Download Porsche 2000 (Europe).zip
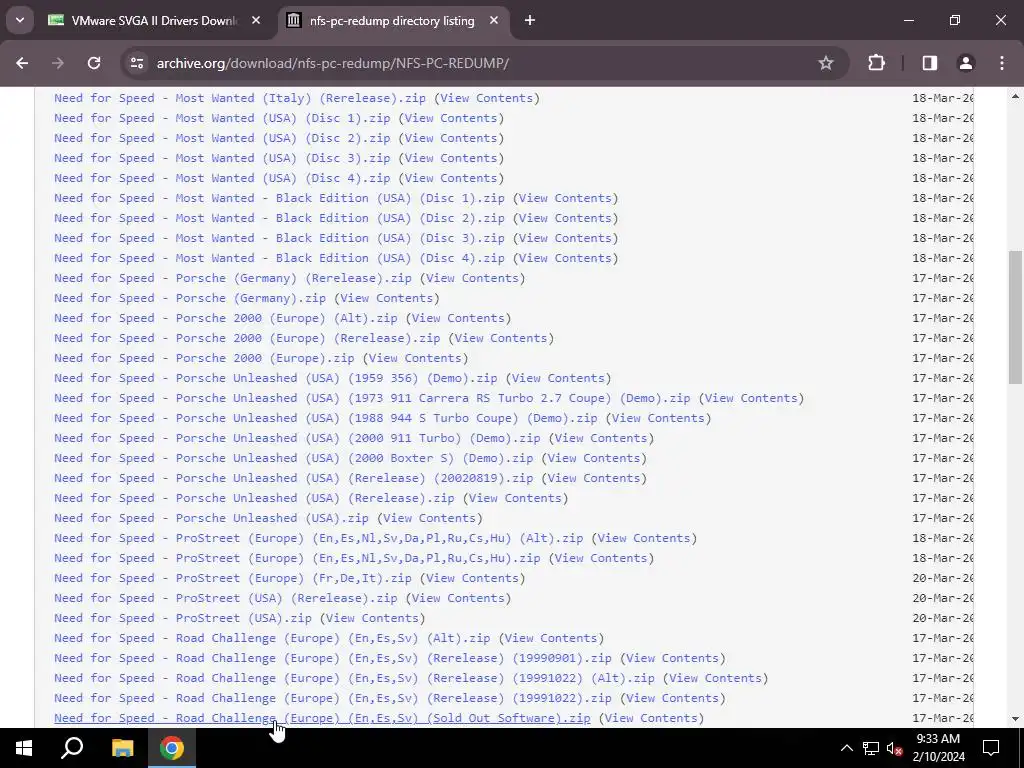The height and width of the screenshot is (768, 1024). coord(204,358)
